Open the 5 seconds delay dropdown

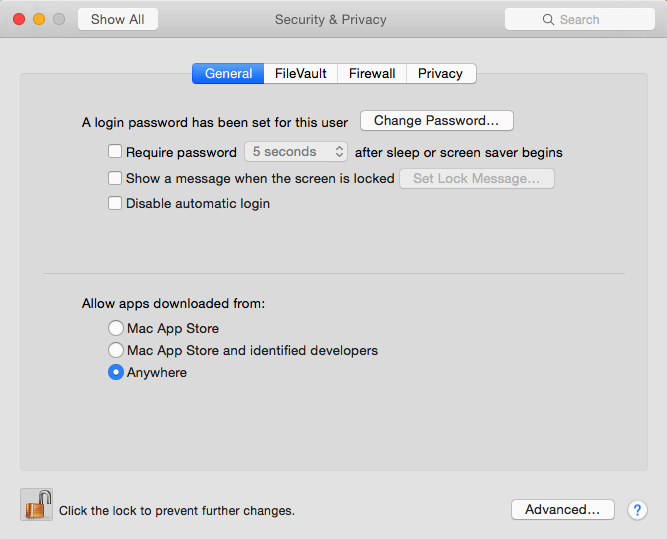coord(296,152)
